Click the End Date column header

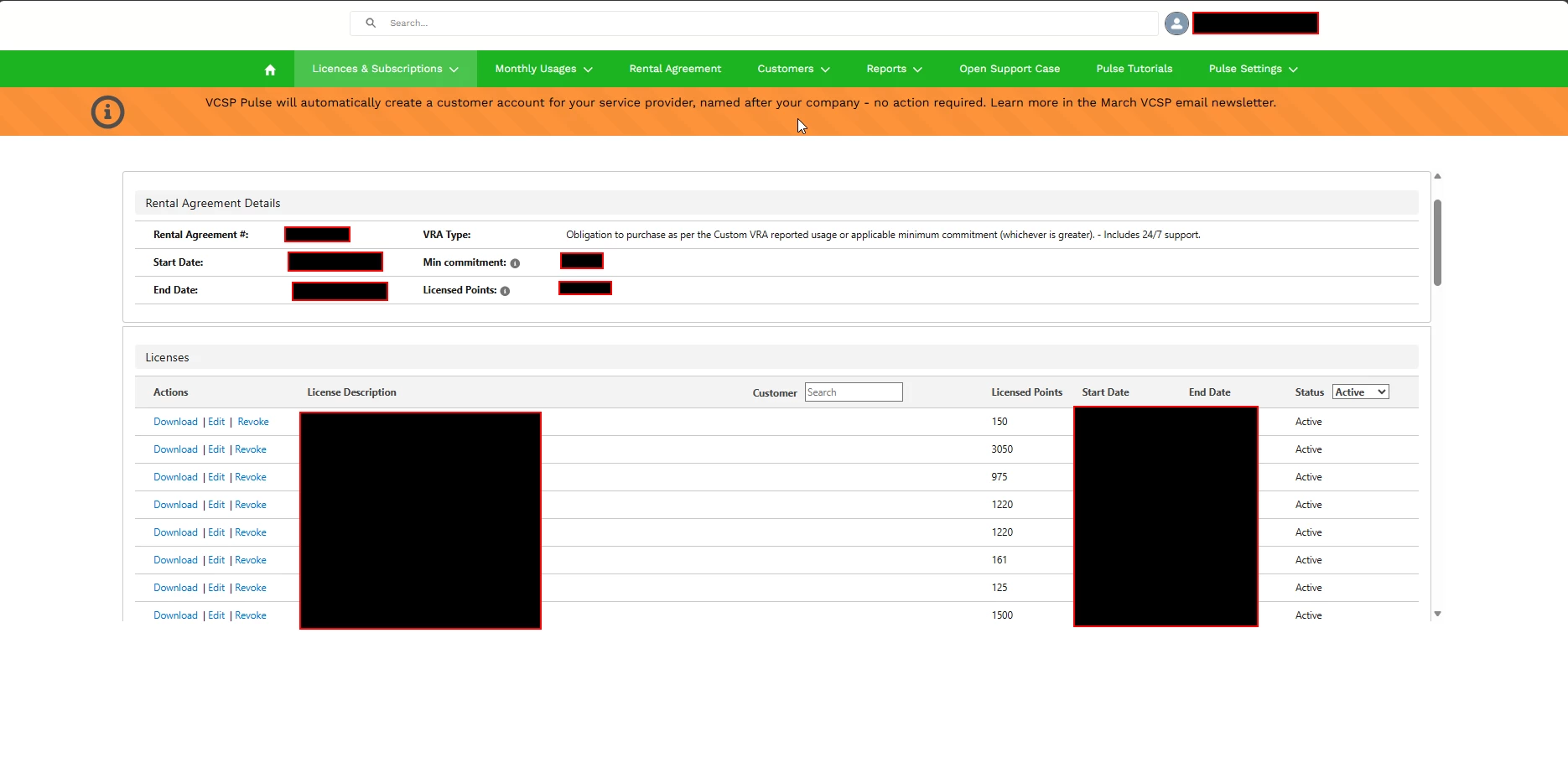[1209, 392]
